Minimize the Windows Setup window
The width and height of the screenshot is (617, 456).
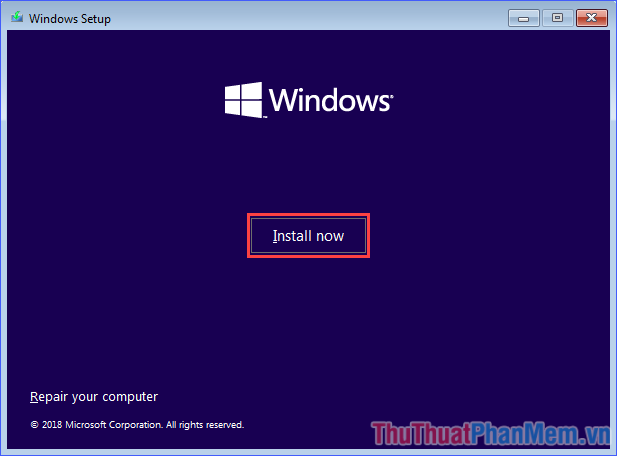click(523, 18)
